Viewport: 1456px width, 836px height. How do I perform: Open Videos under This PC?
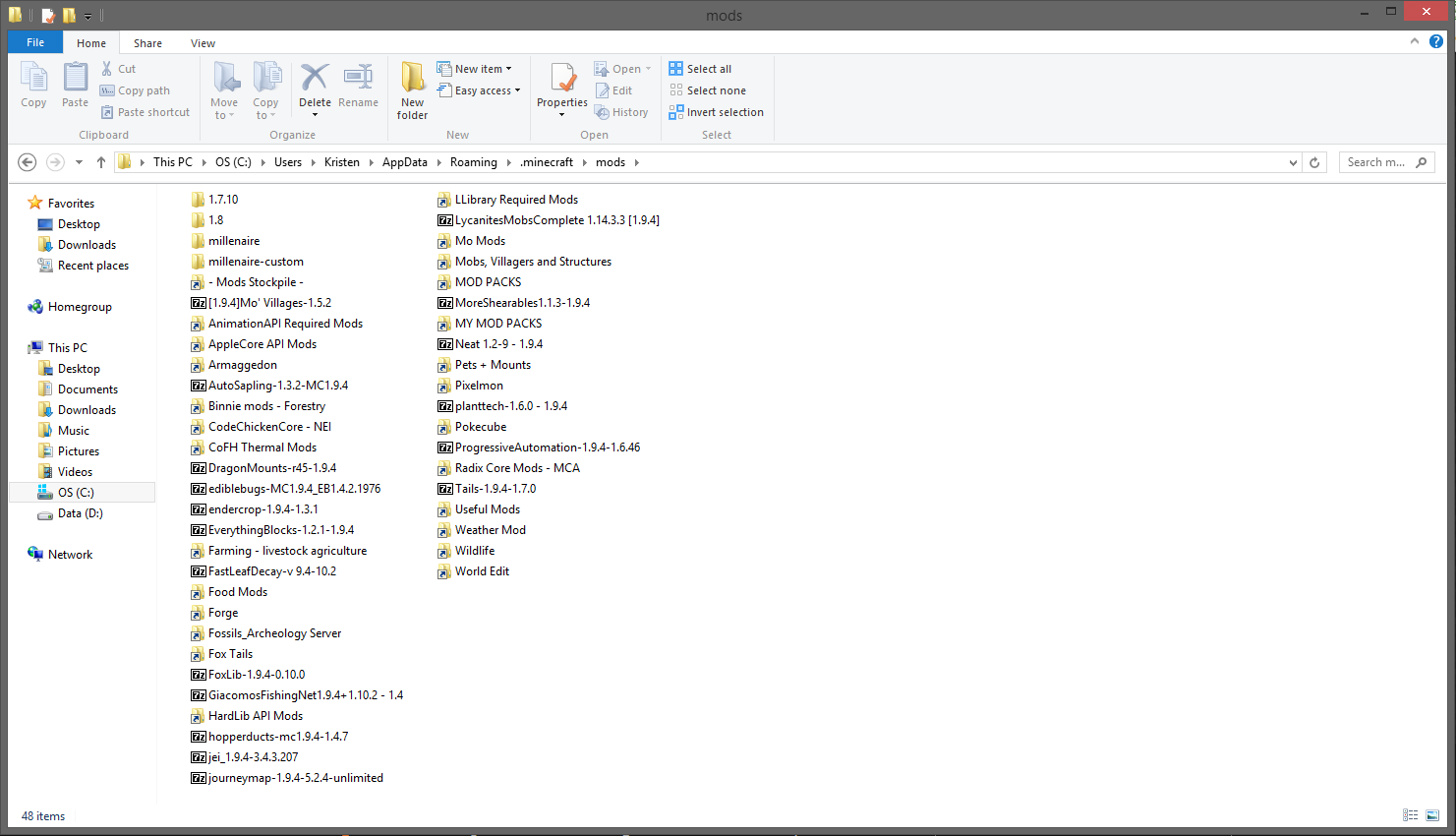click(65, 472)
